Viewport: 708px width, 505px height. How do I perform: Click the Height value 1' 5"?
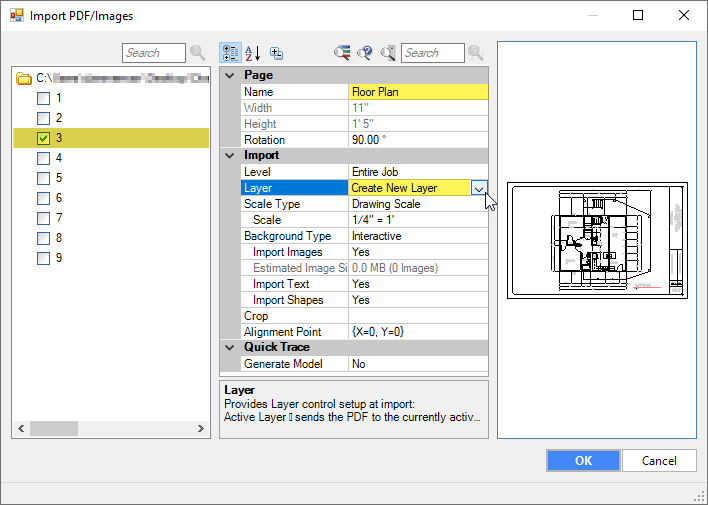pyautogui.click(x=418, y=124)
